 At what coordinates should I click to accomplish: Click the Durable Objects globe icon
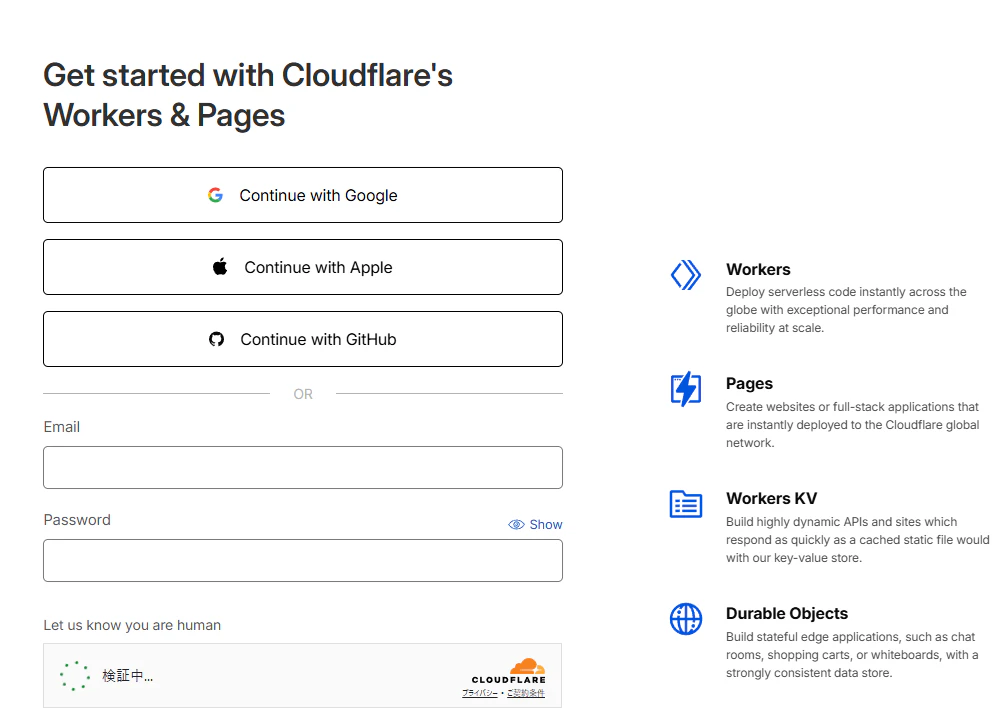(x=686, y=619)
